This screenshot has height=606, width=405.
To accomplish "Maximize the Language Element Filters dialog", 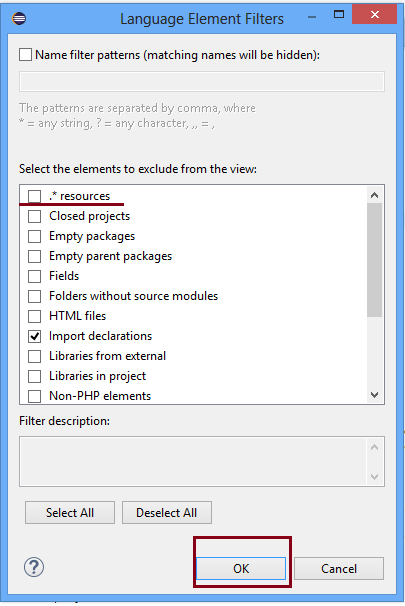I will tap(339, 14).
